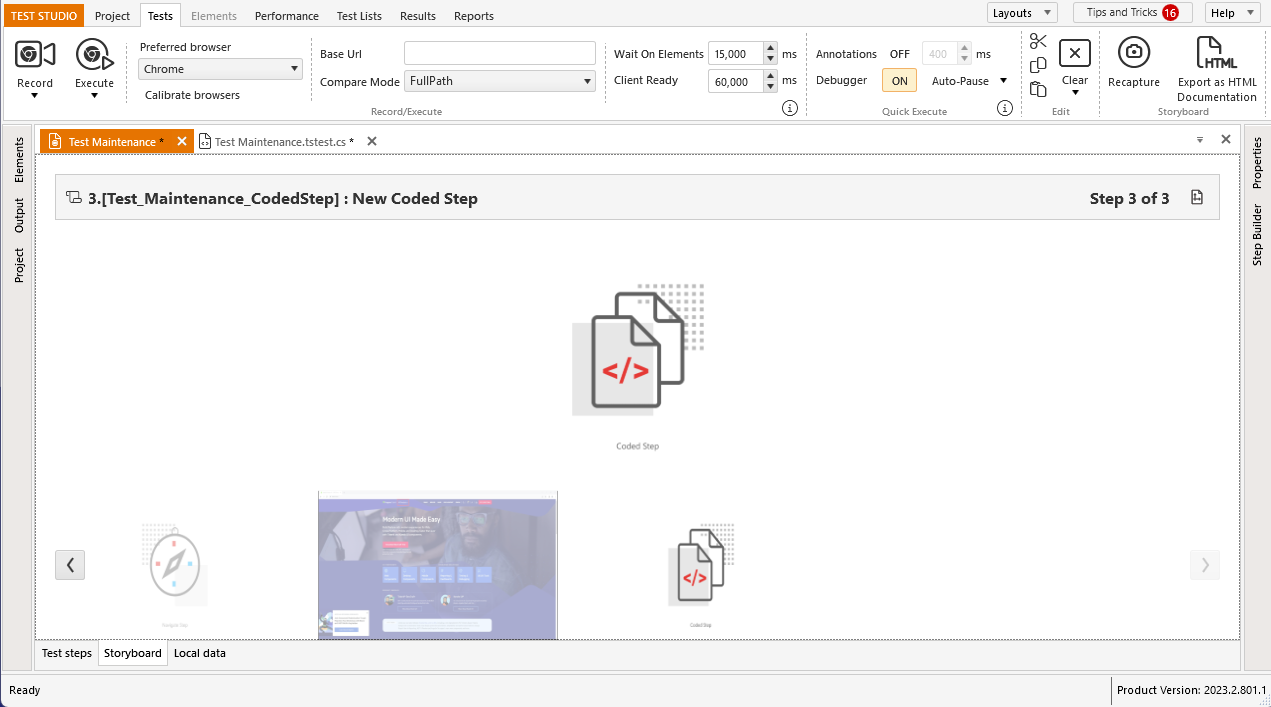Click the large Coded Step image
Screen dimensions: 1271x707
tap(637, 350)
